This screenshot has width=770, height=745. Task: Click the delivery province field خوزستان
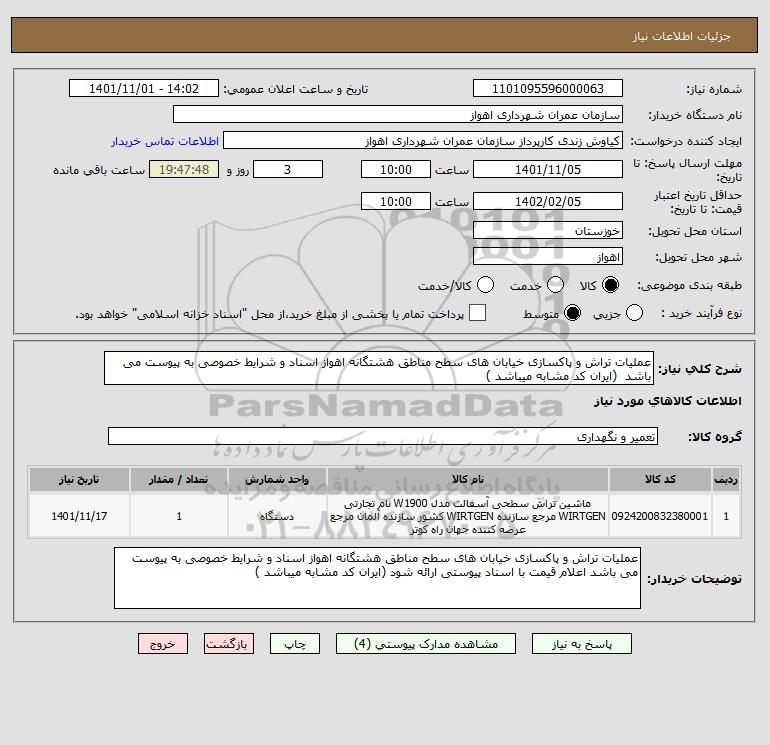(x=548, y=231)
